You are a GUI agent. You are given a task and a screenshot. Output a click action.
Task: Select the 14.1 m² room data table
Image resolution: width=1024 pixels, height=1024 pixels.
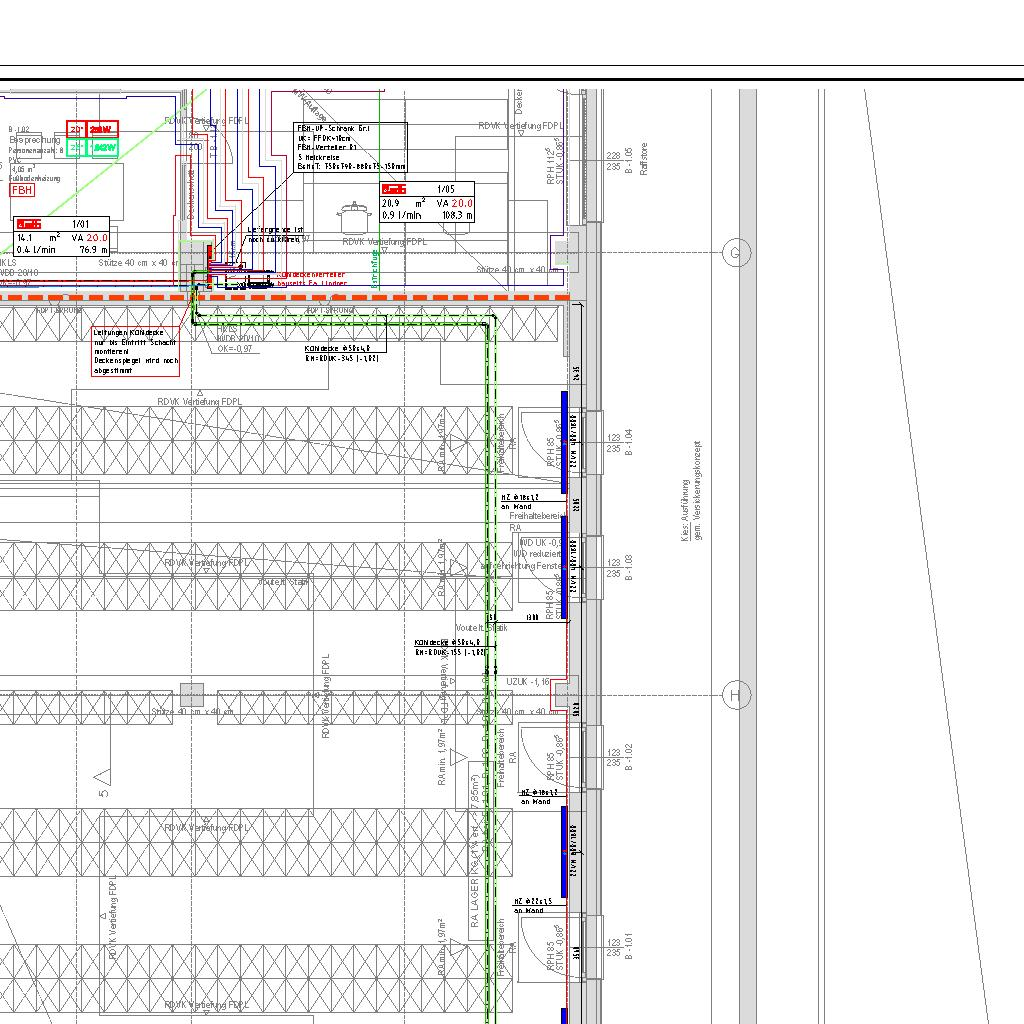(x=62, y=243)
